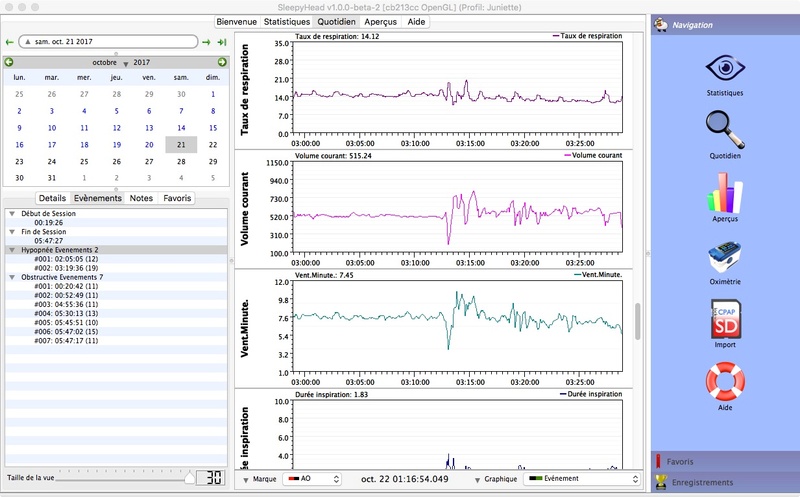Click the timestamp oct. 22 01:16:54.049
Screen dimensions: 800x497
pyautogui.click(x=405, y=479)
